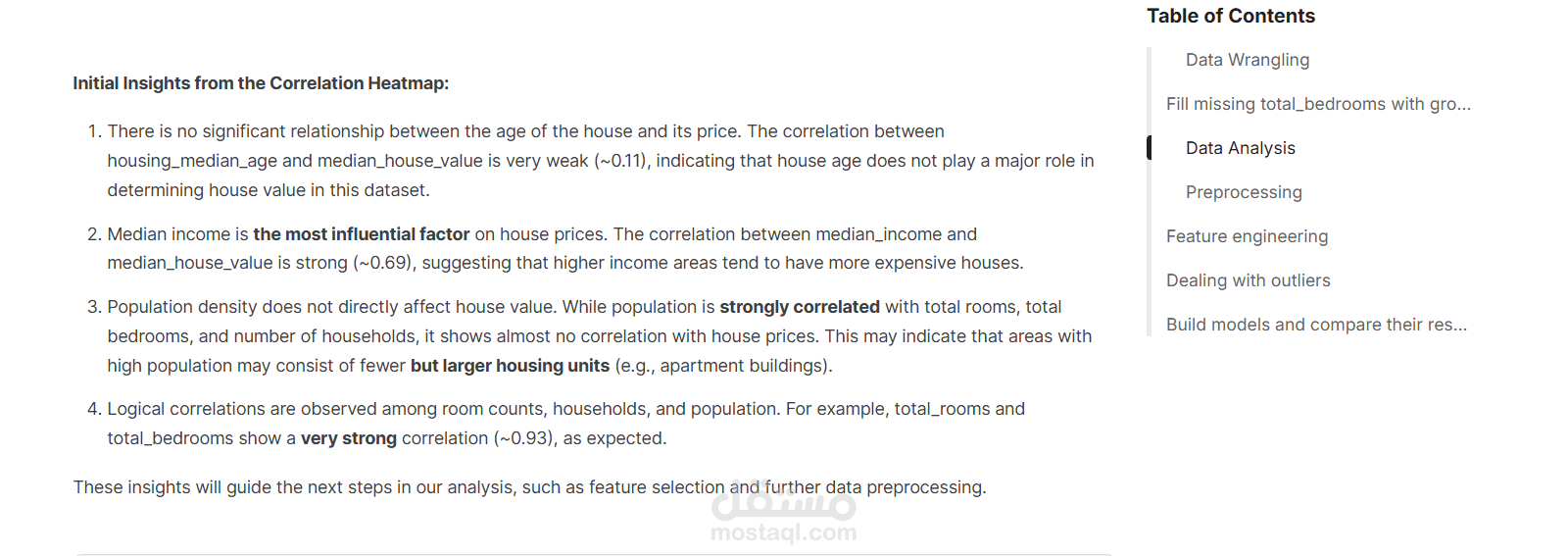Jump to Fill missing total_bedrooms section
The width and height of the screenshot is (1568, 556).
coord(1317,104)
